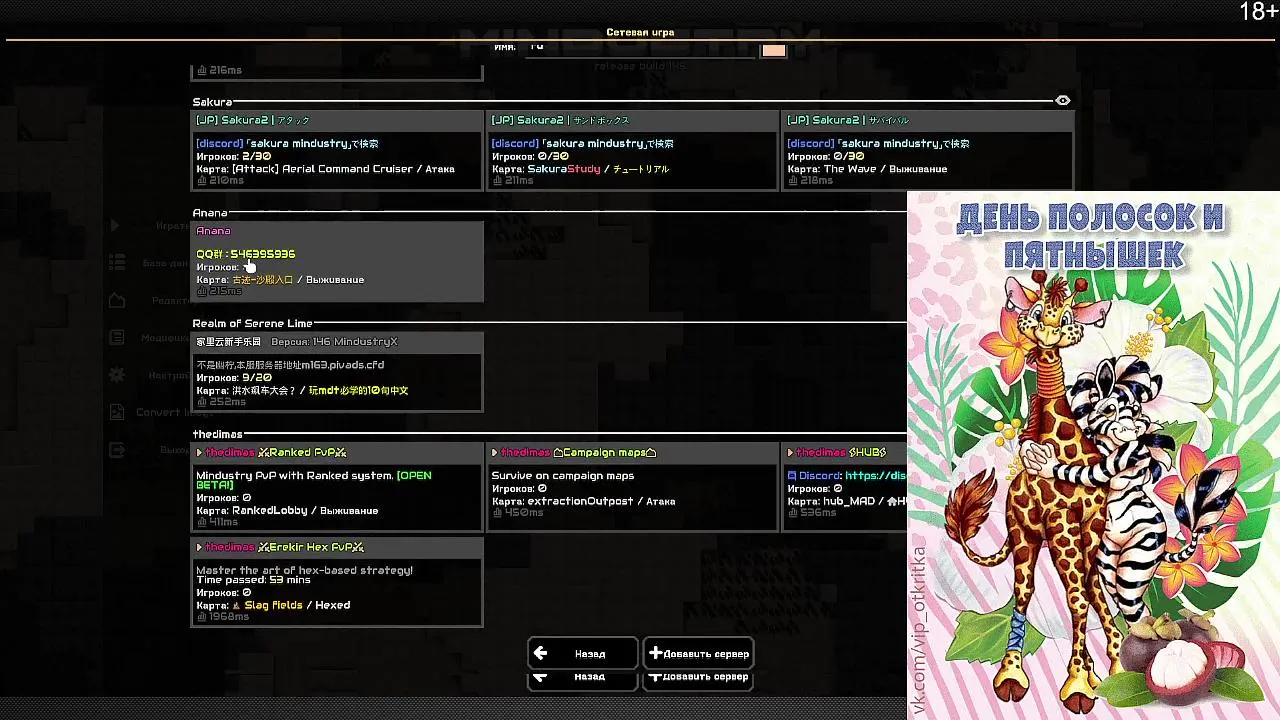Image resolution: width=1280 pixels, height=720 pixels.
Task: Join the [JP] Sakura2 サバイバル server
Action: [x=927, y=150]
